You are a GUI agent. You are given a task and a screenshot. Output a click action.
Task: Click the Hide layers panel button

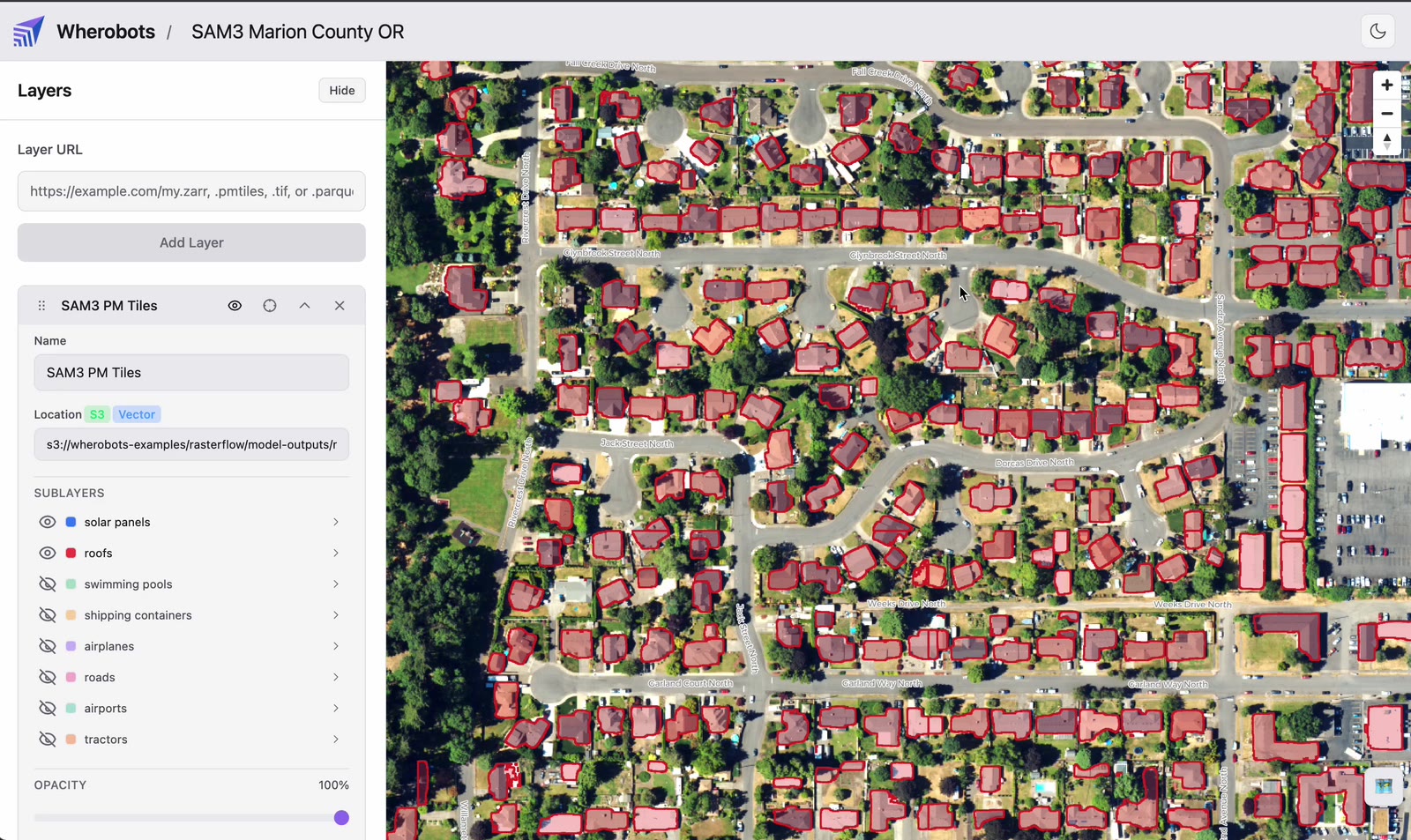(x=342, y=90)
